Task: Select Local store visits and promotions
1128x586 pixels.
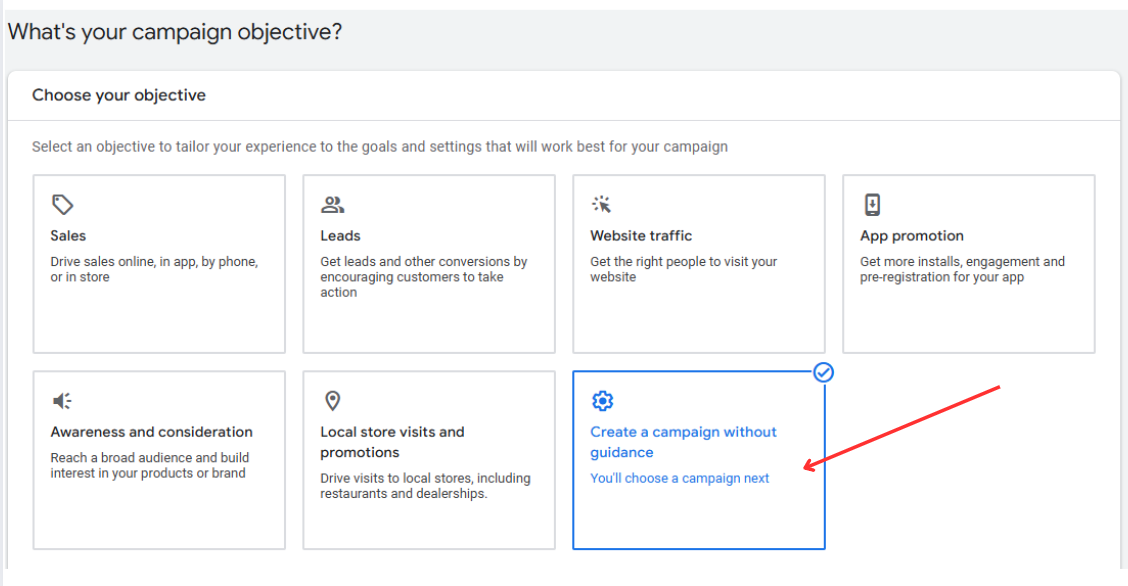Action: click(429, 460)
